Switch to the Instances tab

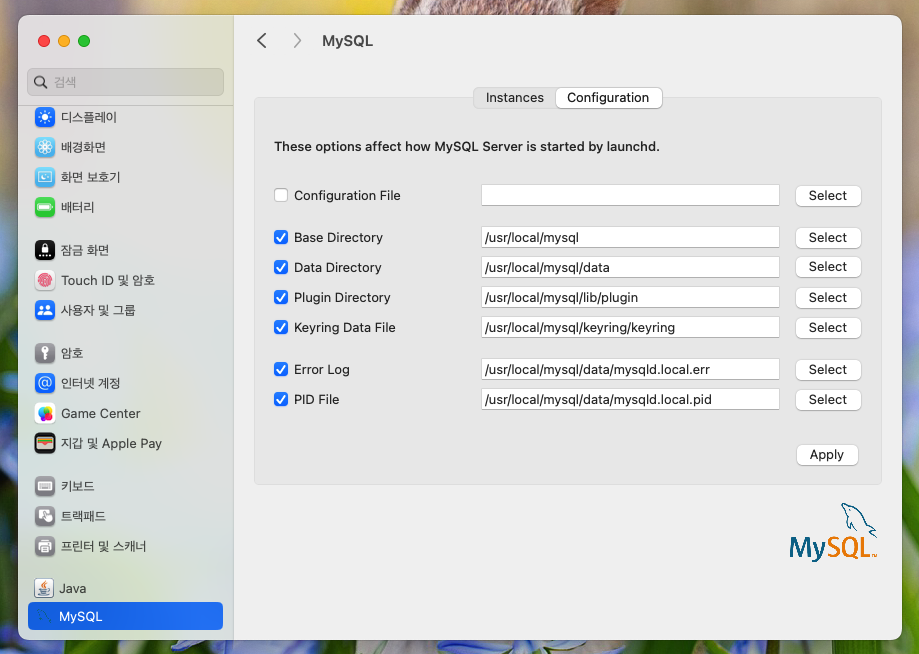(515, 98)
